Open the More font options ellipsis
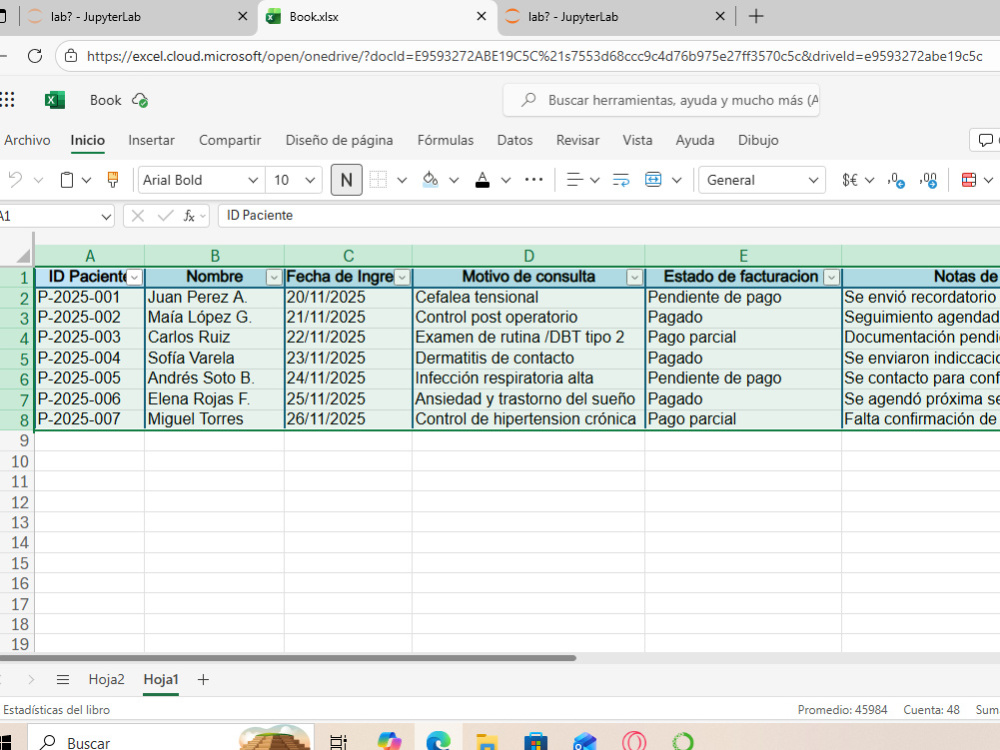Viewport: 1000px width, 750px height. 534,180
